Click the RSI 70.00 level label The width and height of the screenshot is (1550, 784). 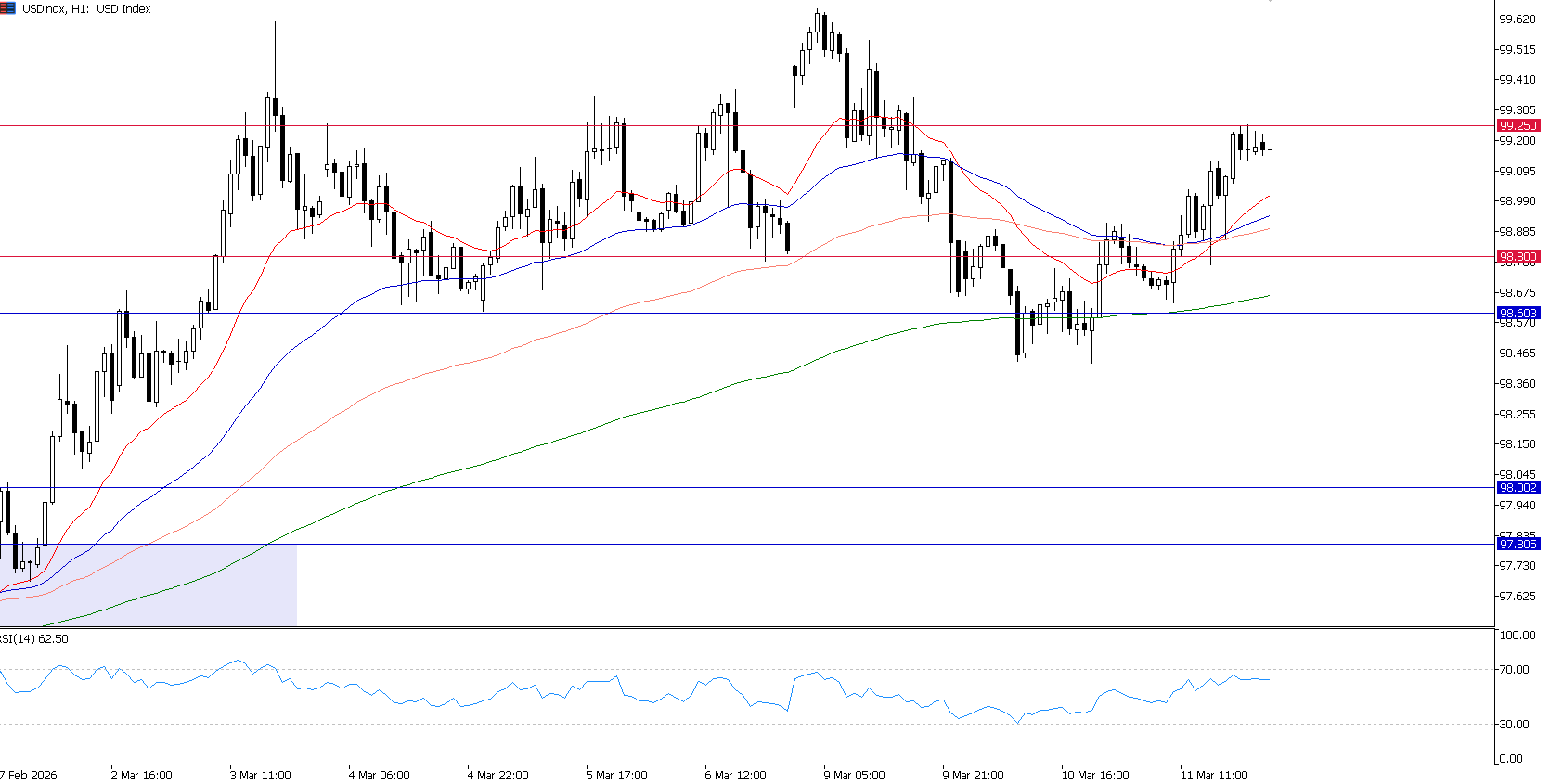1515,669
